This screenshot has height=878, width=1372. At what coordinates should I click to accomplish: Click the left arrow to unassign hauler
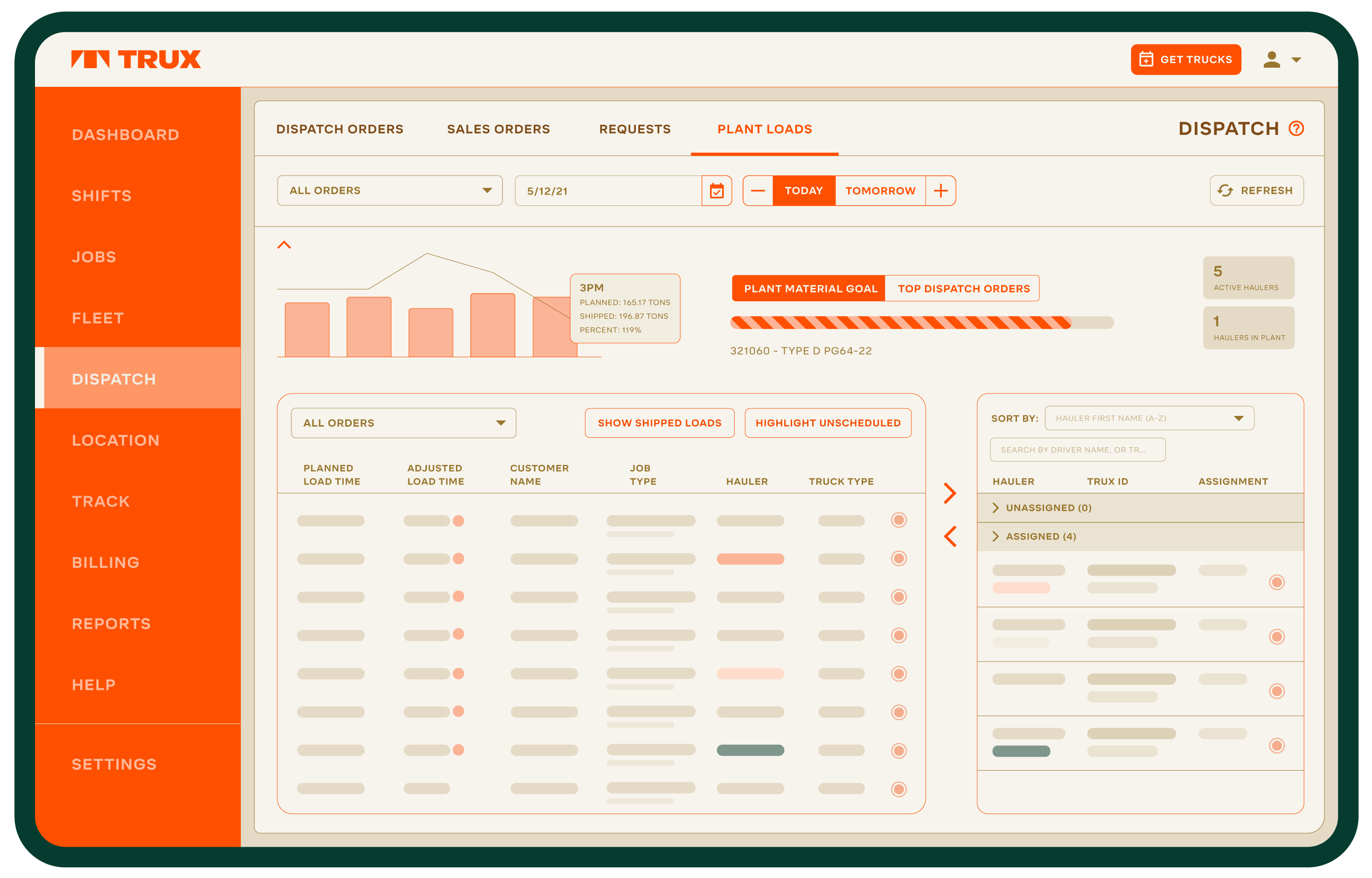click(x=949, y=536)
